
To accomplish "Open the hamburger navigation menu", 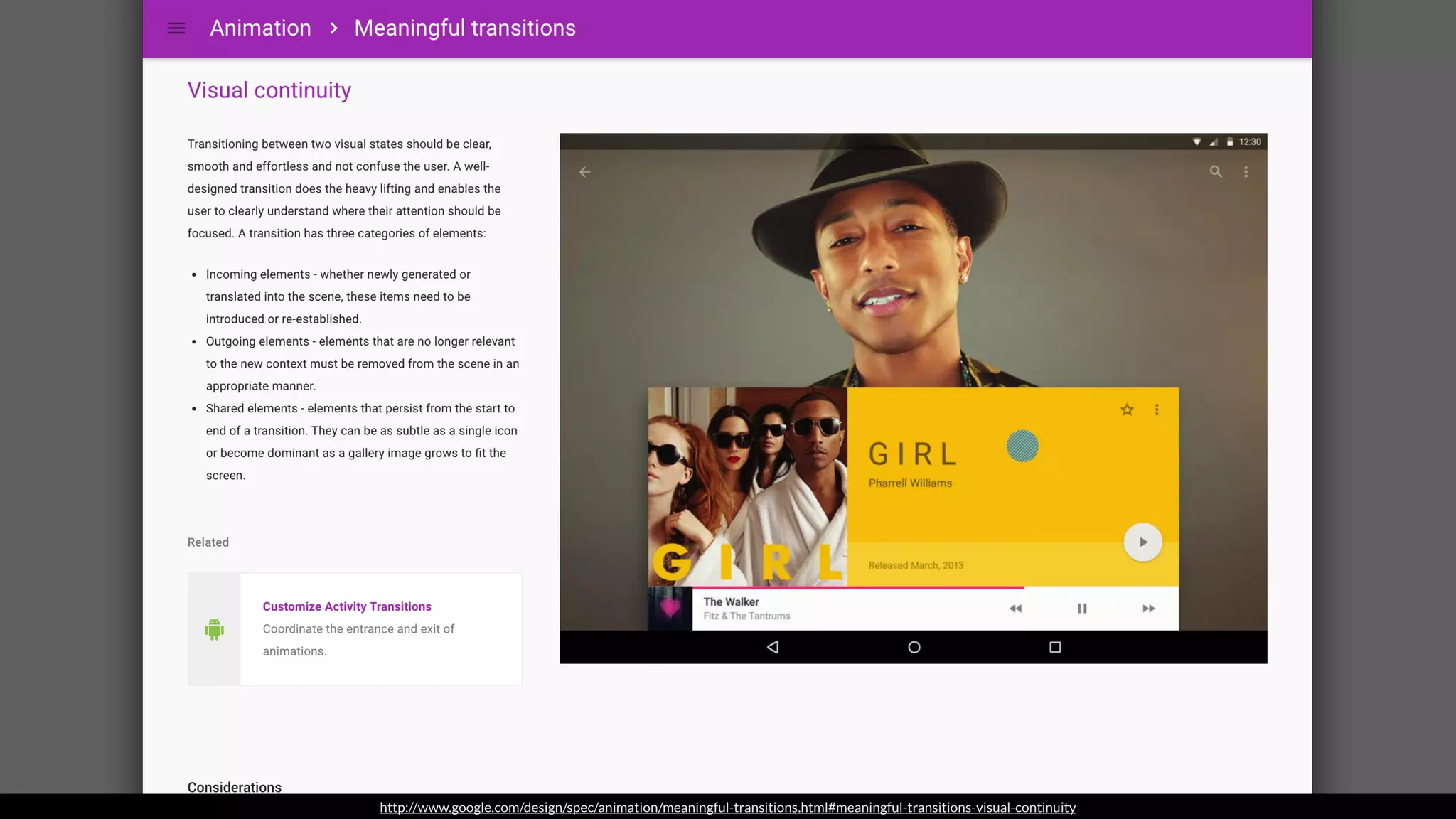I will (x=176, y=28).
